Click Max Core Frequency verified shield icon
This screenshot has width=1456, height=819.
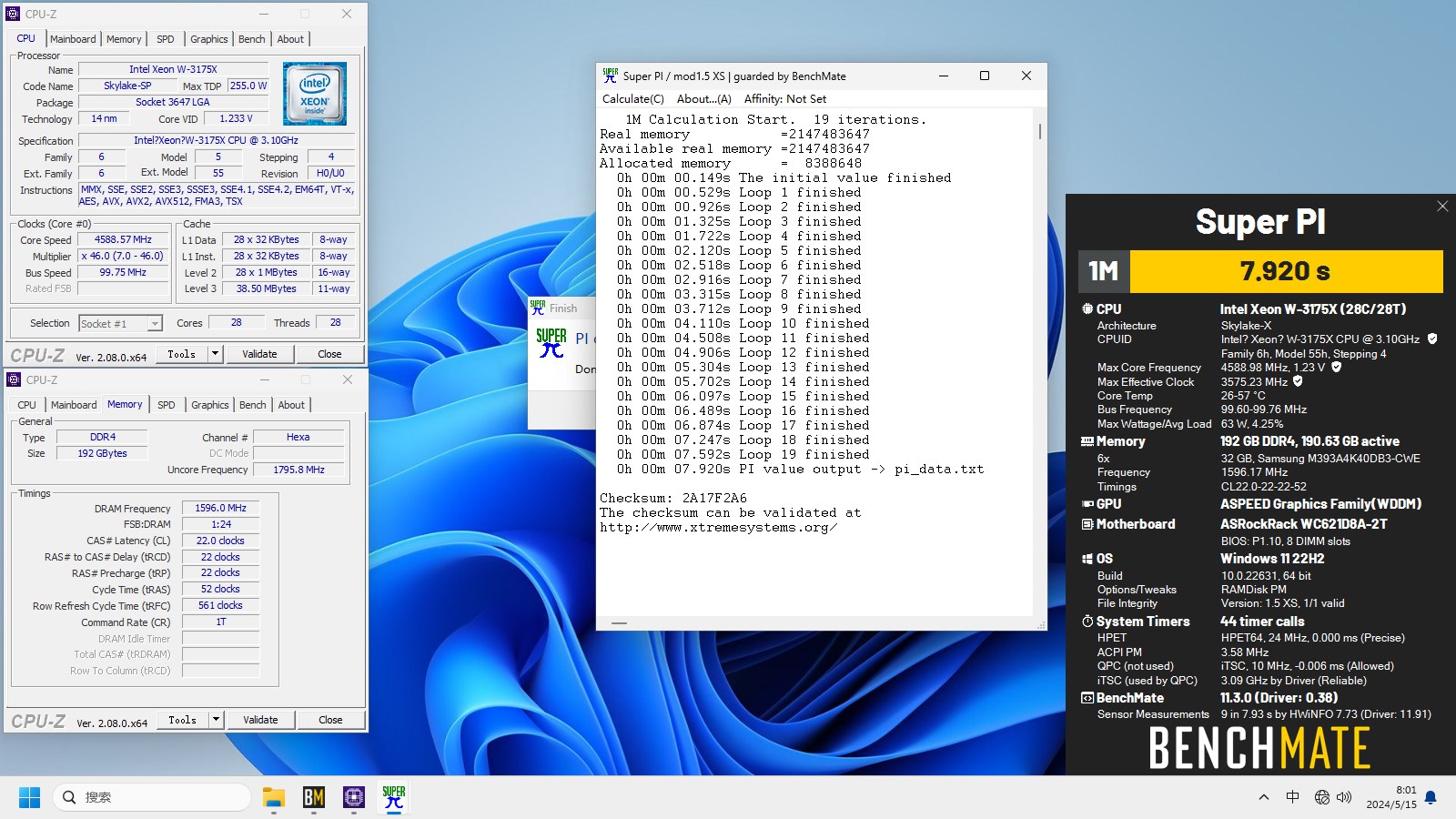[1336, 367]
